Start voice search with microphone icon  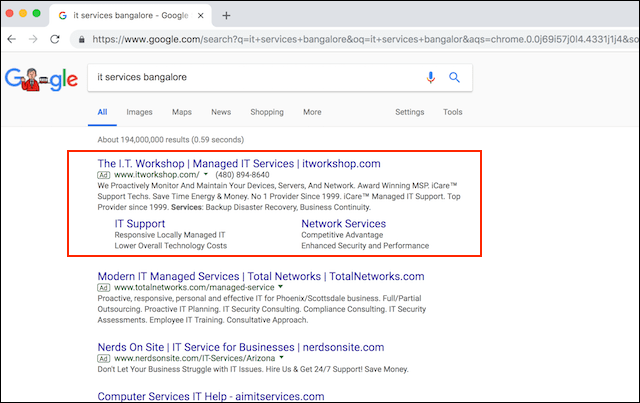point(431,77)
